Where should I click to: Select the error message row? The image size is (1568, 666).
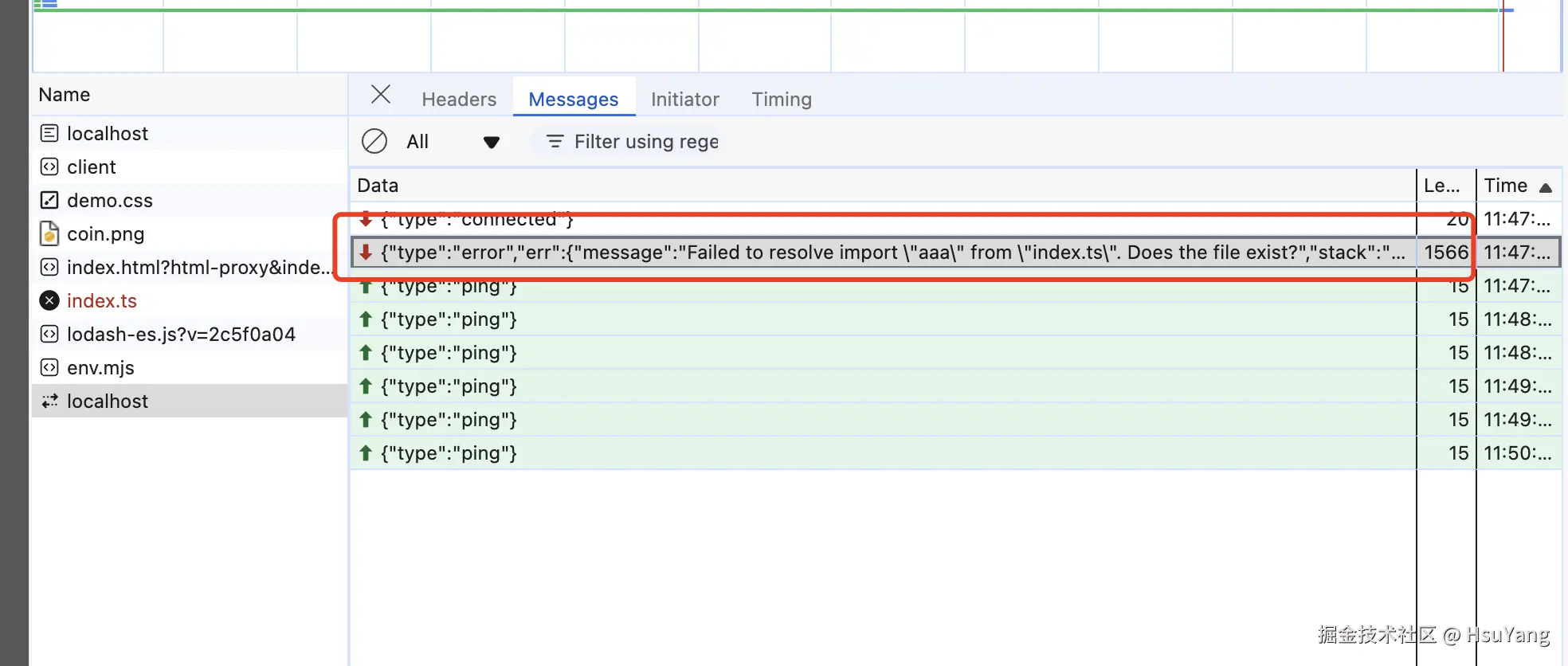click(x=876, y=253)
